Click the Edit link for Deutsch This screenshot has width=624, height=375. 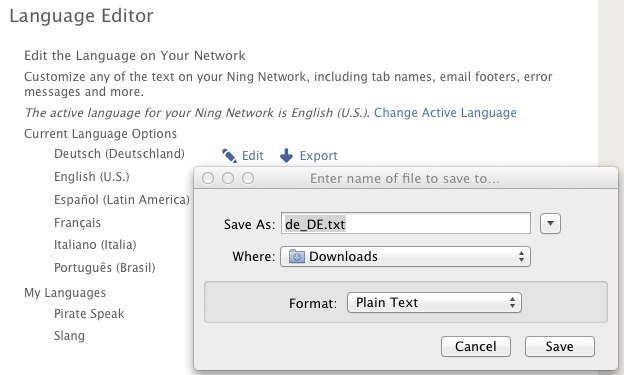tap(253, 156)
